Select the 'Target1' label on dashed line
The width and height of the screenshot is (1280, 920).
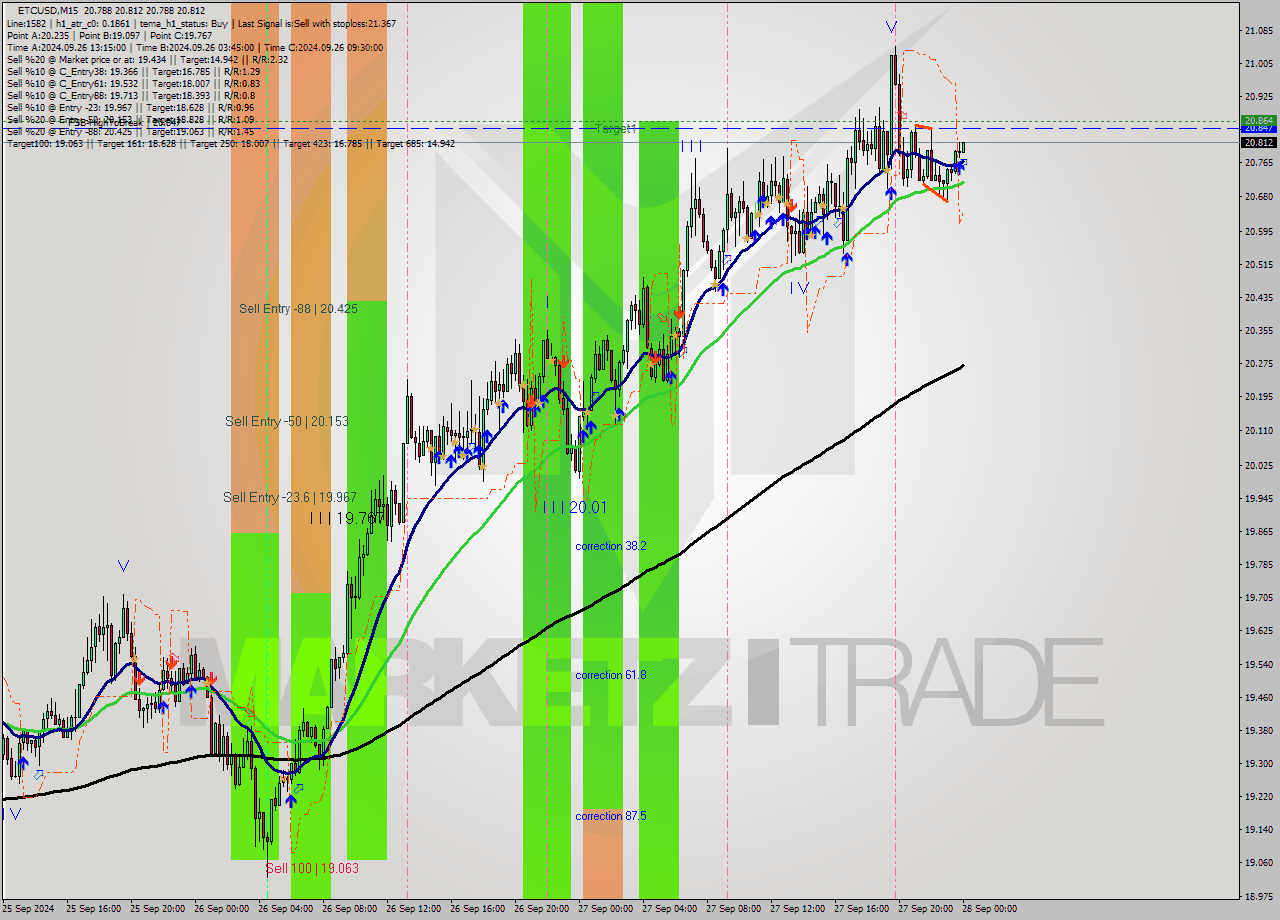(616, 129)
